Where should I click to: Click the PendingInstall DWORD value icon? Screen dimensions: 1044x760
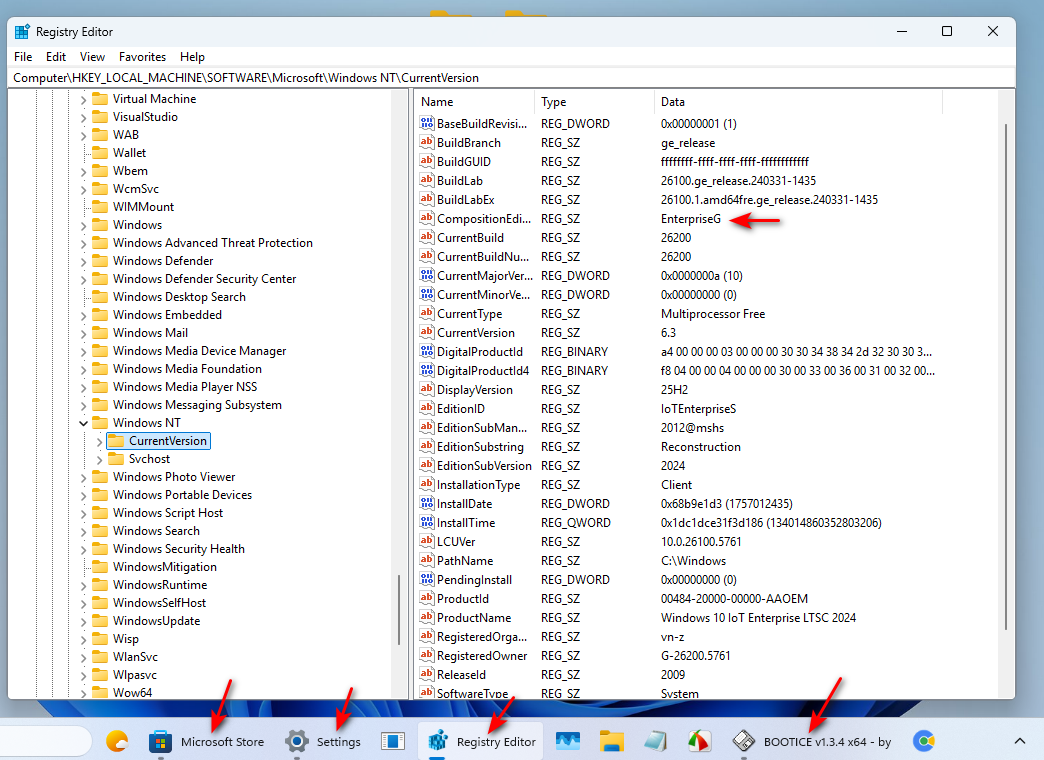click(x=427, y=579)
